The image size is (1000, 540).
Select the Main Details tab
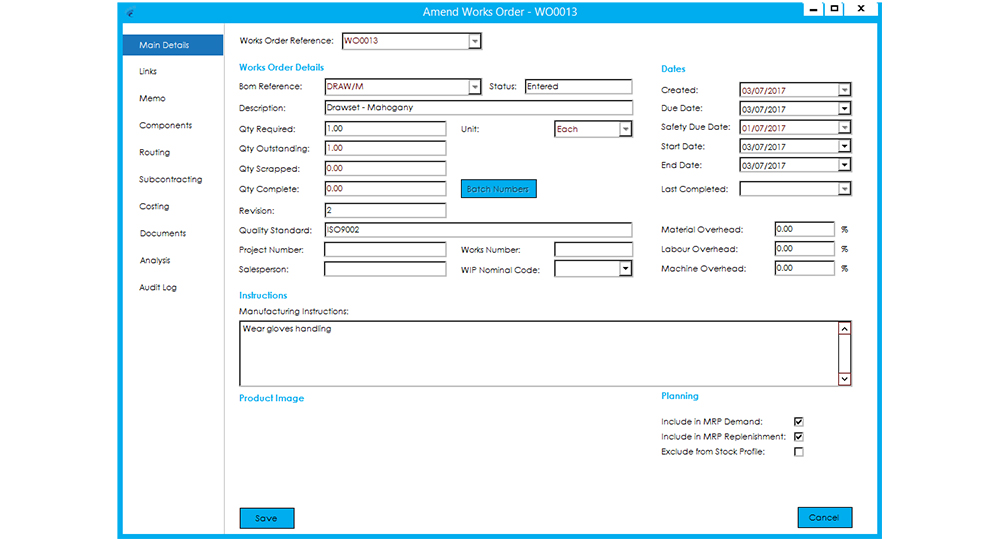[x=173, y=45]
